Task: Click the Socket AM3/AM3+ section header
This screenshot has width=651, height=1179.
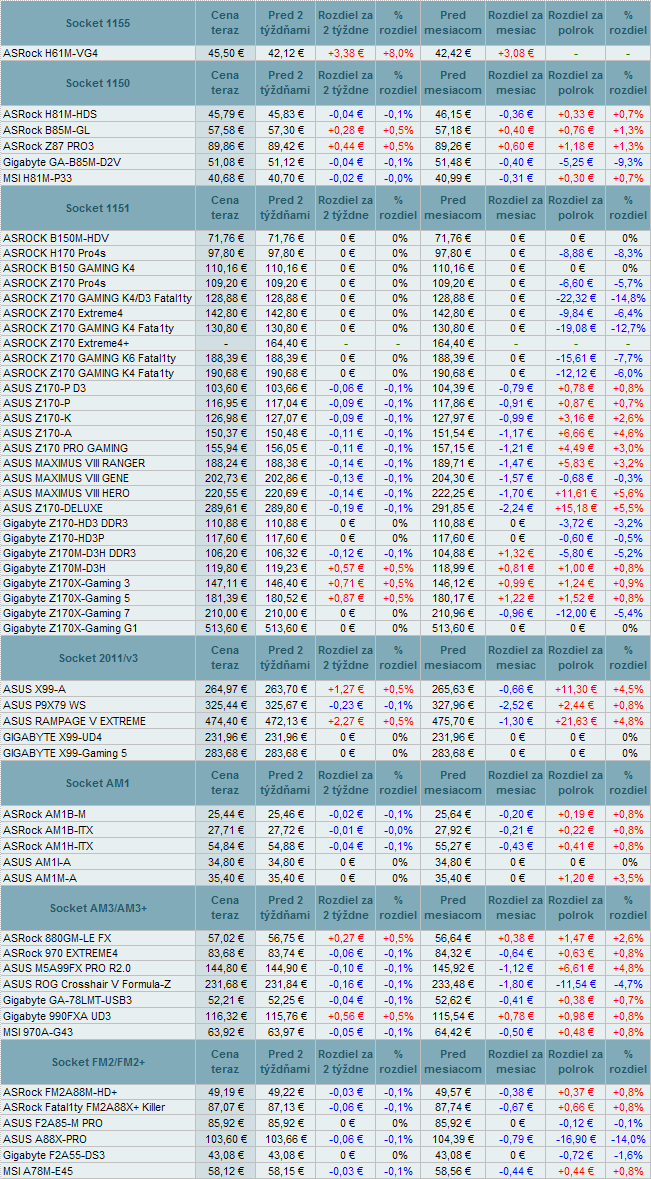Action: pos(98,908)
